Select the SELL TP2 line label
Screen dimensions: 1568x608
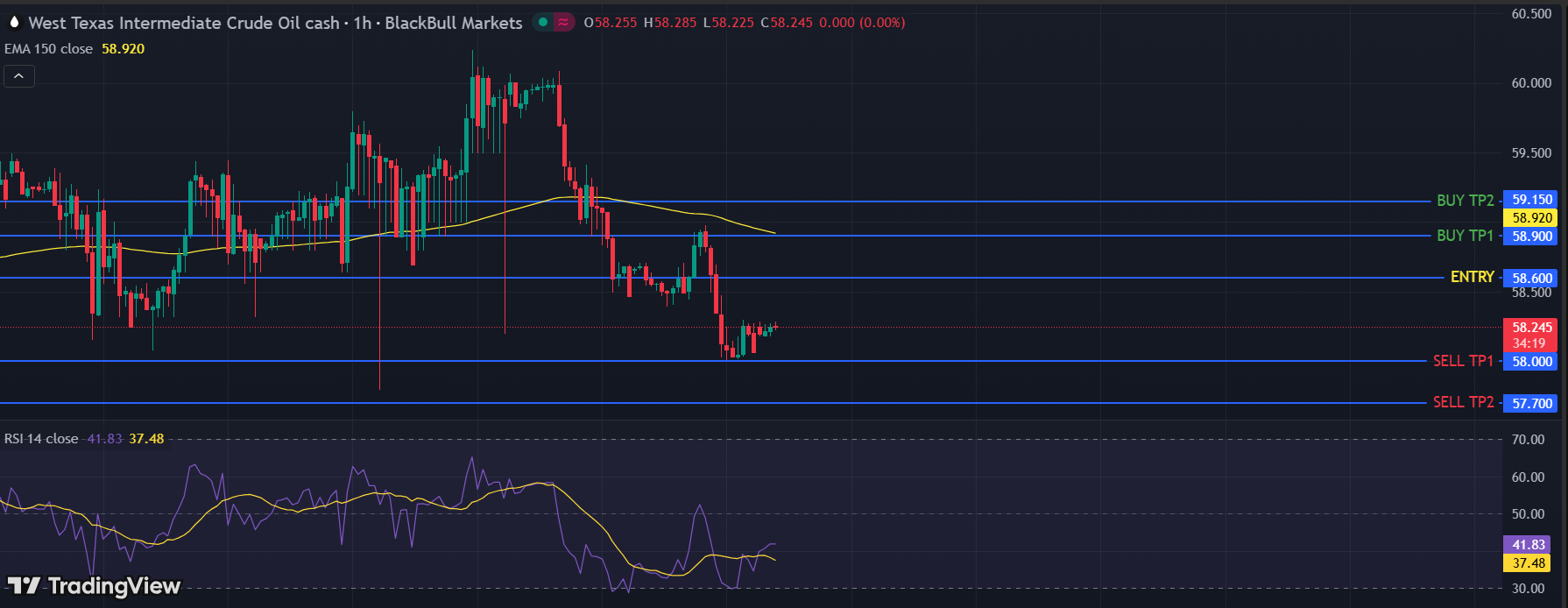[x=1462, y=402]
